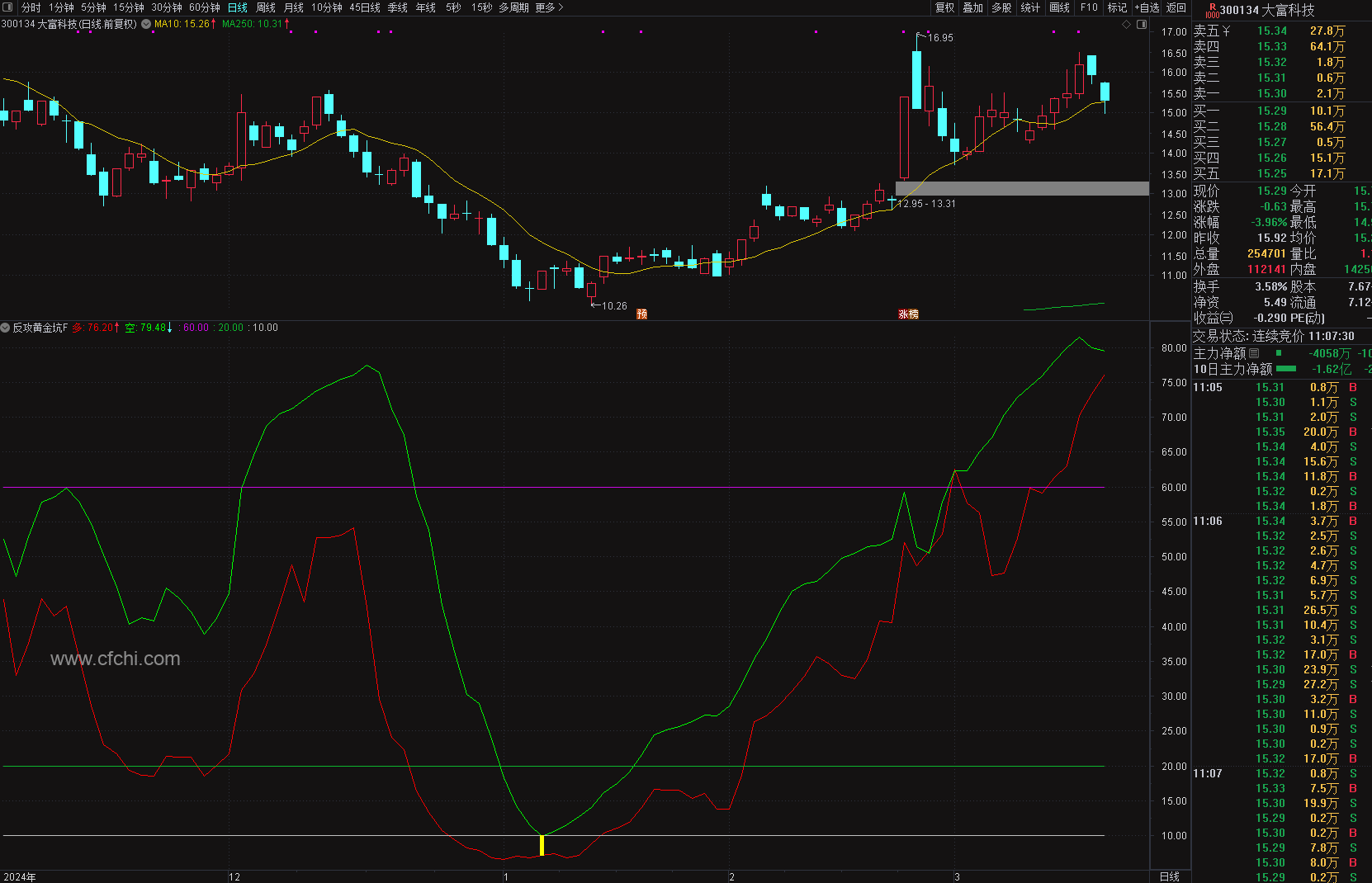Click the MA250: 10.31 indicator label
Viewport: 1372px width, 883px height.
[256, 24]
